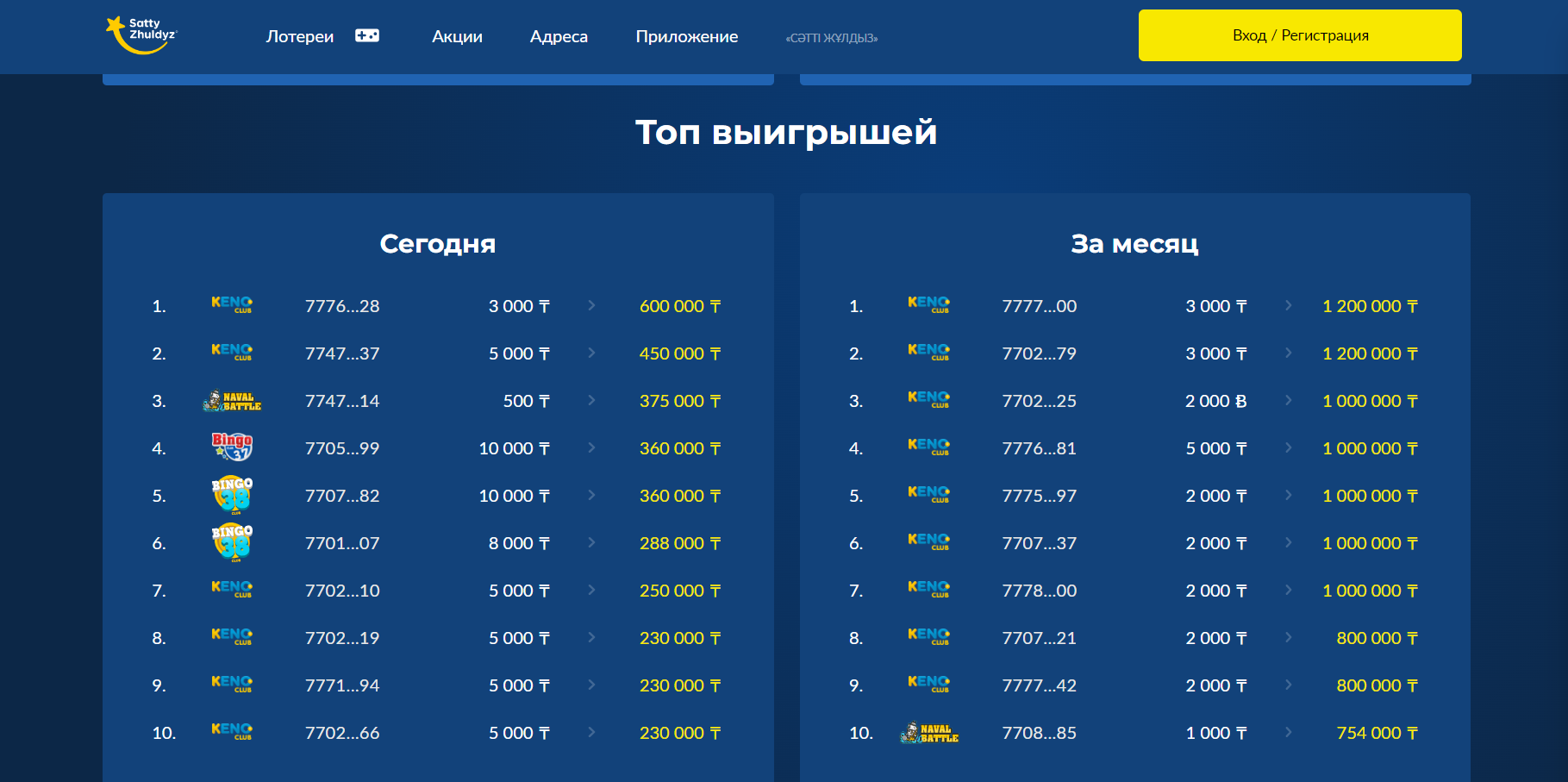This screenshot has height=782, width=1568.
Task: Click the 8 000 ₸ bet amount
Action: tap(519, 543)
